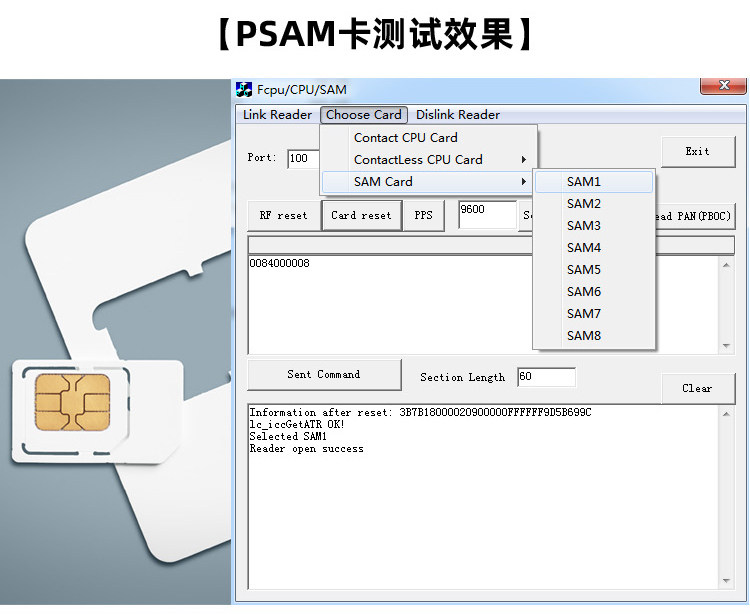Open the Dislink Reader menu
750x614 pixels.
pyautogui.click(x=458, y=115)
